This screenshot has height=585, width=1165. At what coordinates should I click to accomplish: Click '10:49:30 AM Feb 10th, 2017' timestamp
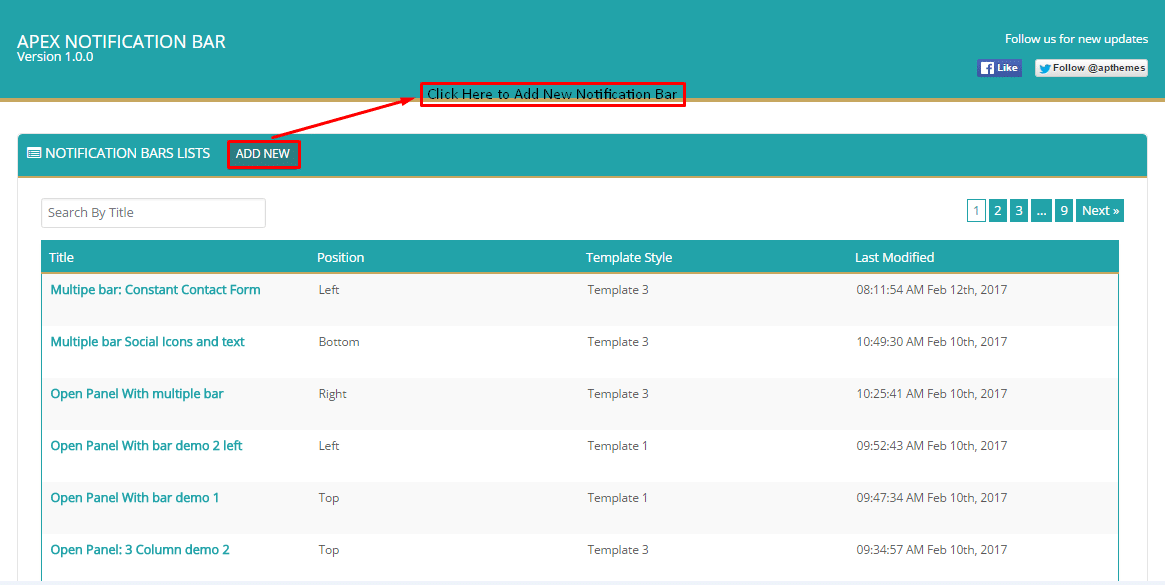(932, 342)
